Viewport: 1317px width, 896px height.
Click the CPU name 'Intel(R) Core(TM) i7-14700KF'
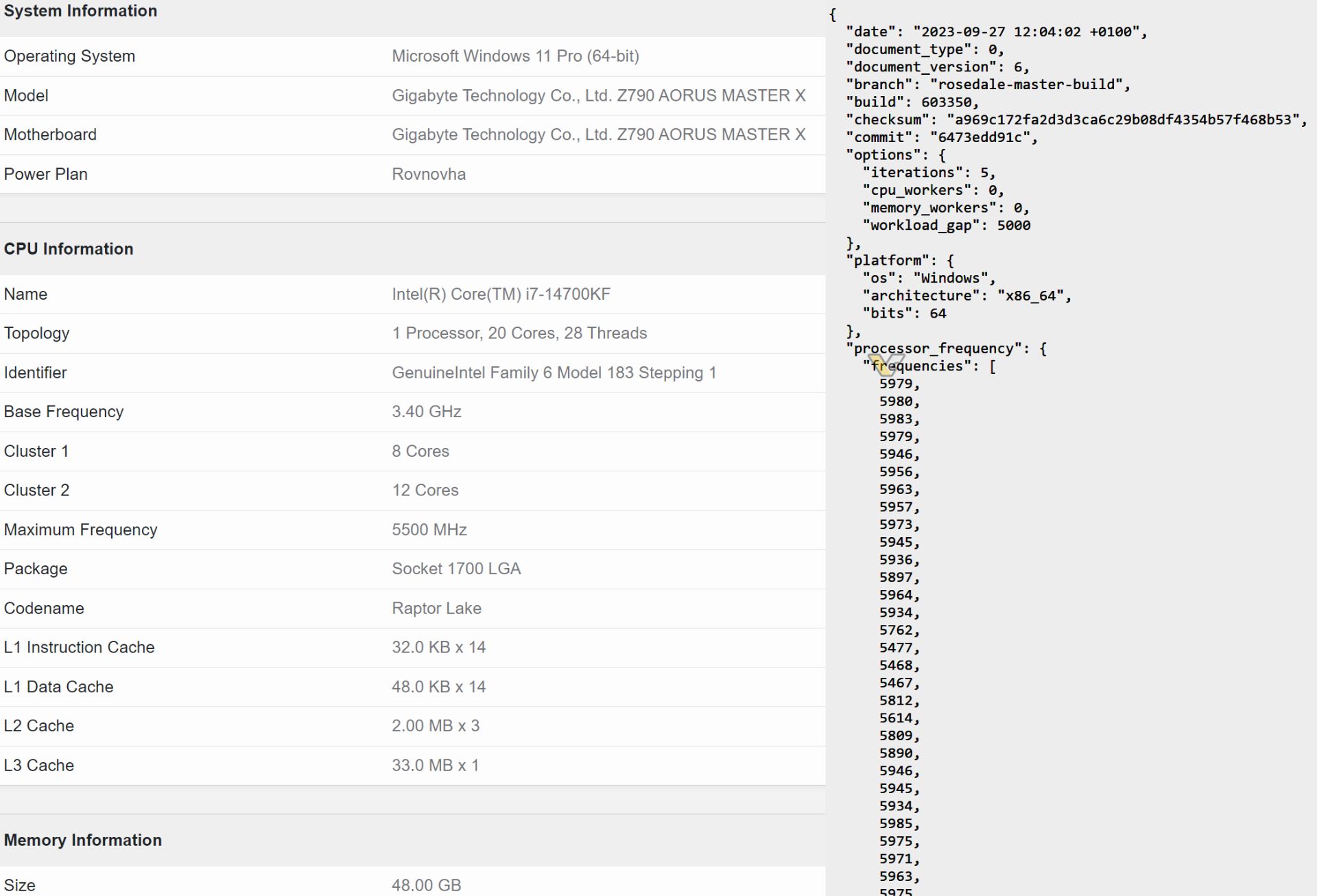[x=501, y=294]
